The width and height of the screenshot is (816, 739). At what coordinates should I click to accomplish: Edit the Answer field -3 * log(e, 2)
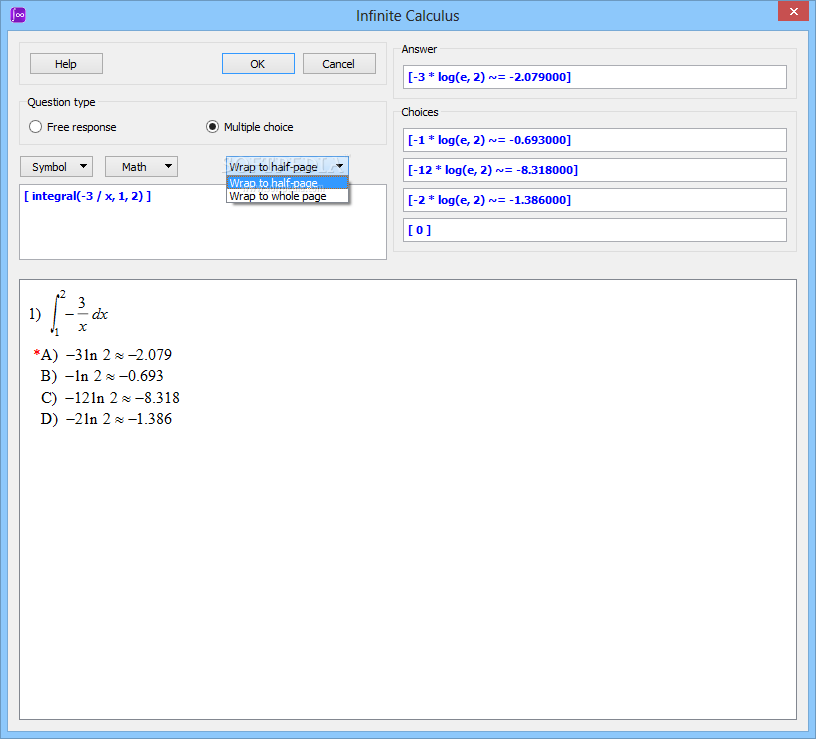[x=594, y=77]
